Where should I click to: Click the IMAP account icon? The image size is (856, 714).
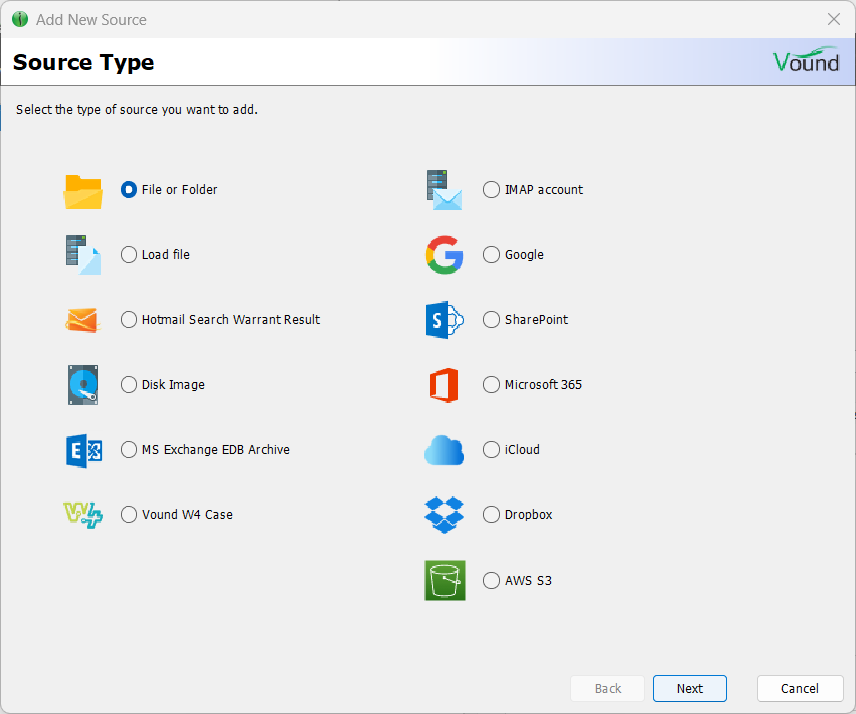(444, 189)
